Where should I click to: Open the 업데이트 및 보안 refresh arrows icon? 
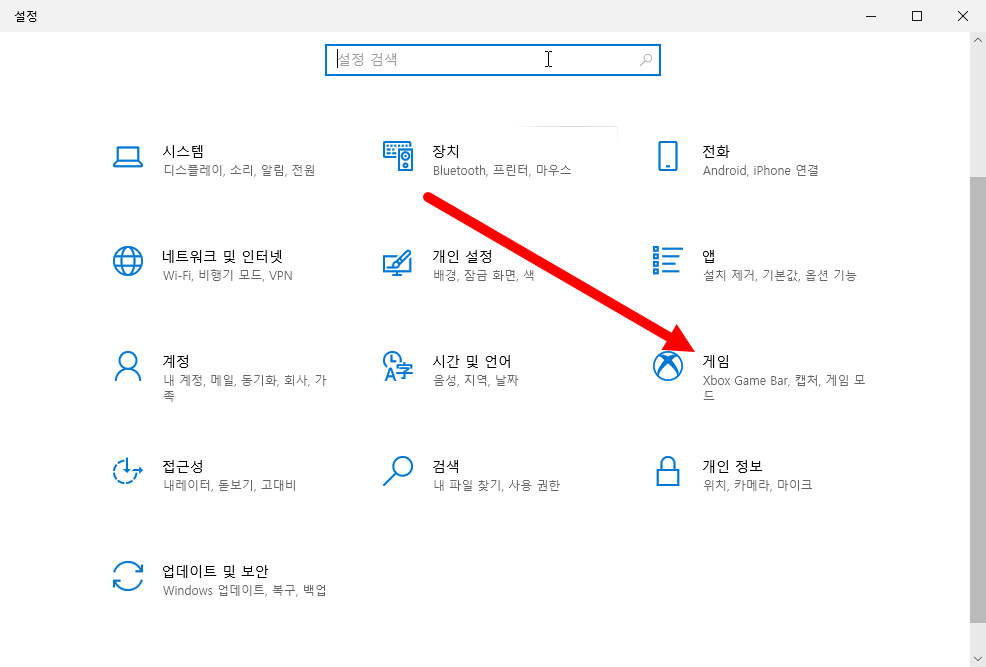coord(128,576)
